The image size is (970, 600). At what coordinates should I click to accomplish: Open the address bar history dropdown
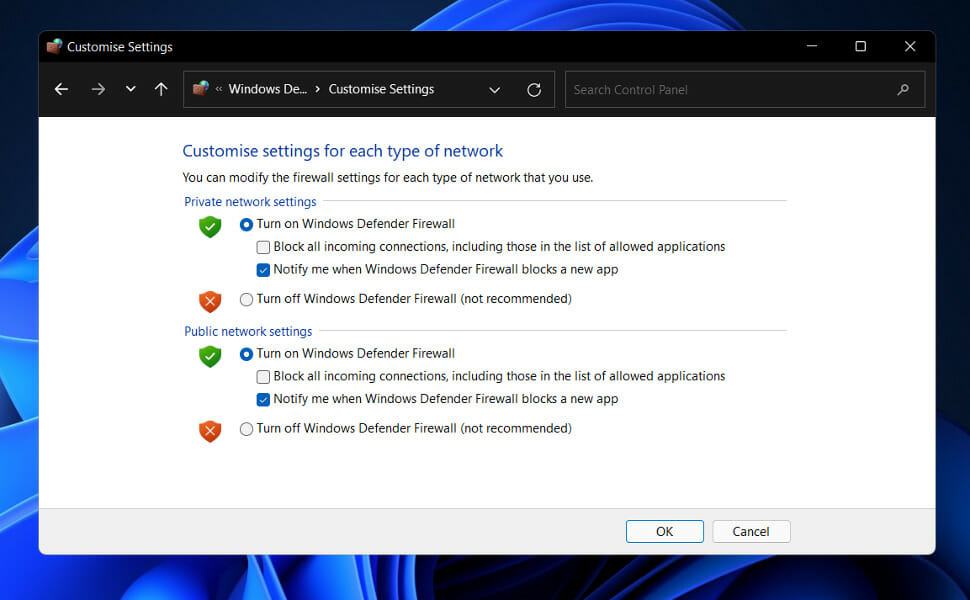(x=494, y=90)
